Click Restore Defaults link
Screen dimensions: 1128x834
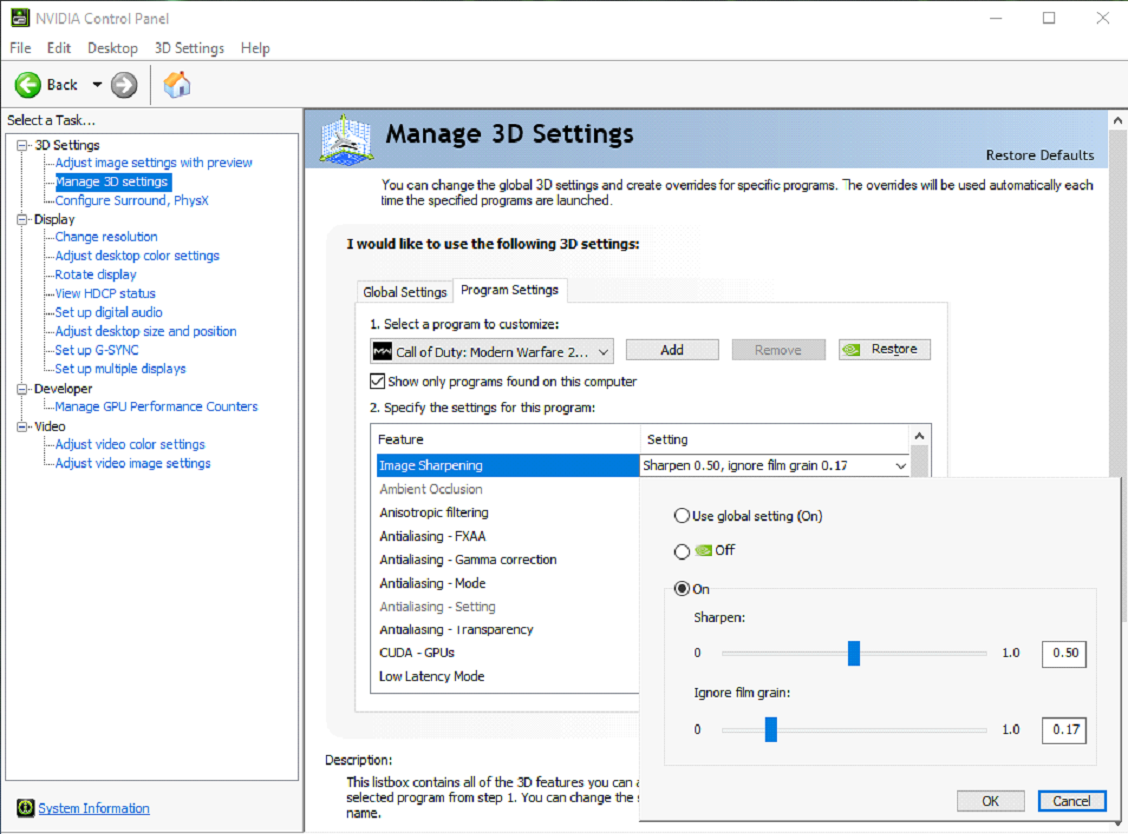pyautogui.click(x=1040, y=155)
